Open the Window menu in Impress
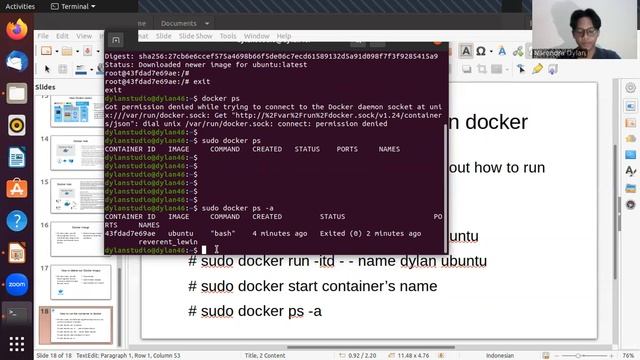This screenshot has height=360, width=640. pyautogui.click(x=256, y=36)
